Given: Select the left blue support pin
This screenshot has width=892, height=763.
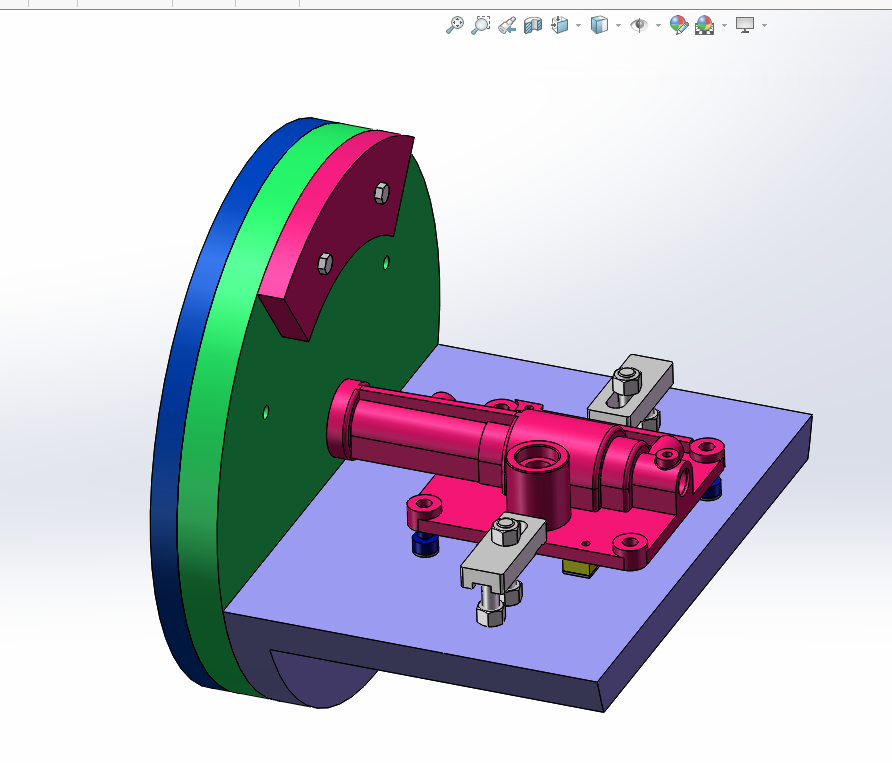Looking at the screenshot, I should tap(425, 545).
